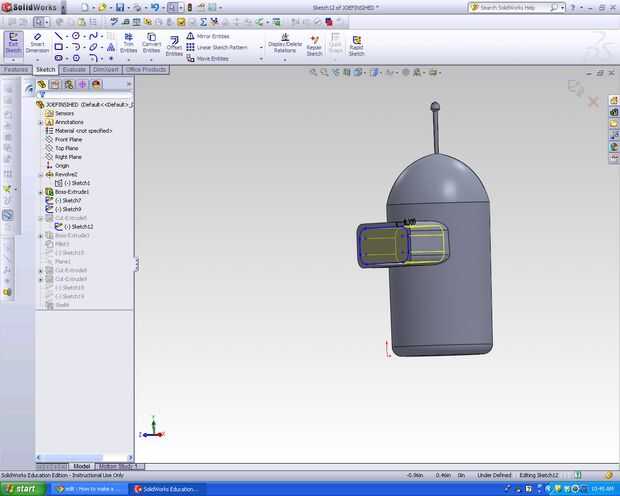620x496 pixels.
Task: Expand the Boss-Extrude1 feature node
Action: [40, 192]
